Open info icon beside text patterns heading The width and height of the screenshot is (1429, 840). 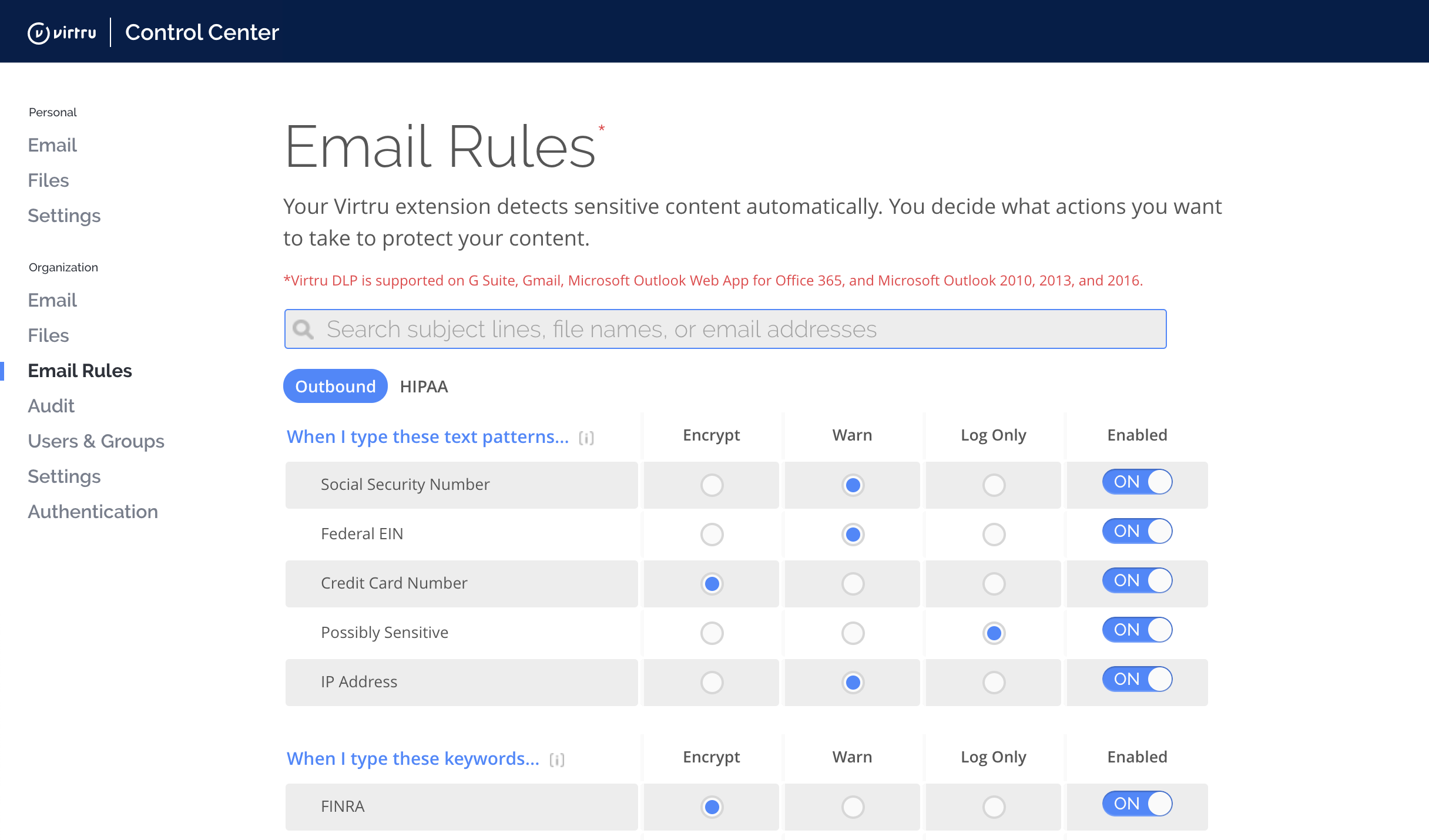tap(586, 438)
